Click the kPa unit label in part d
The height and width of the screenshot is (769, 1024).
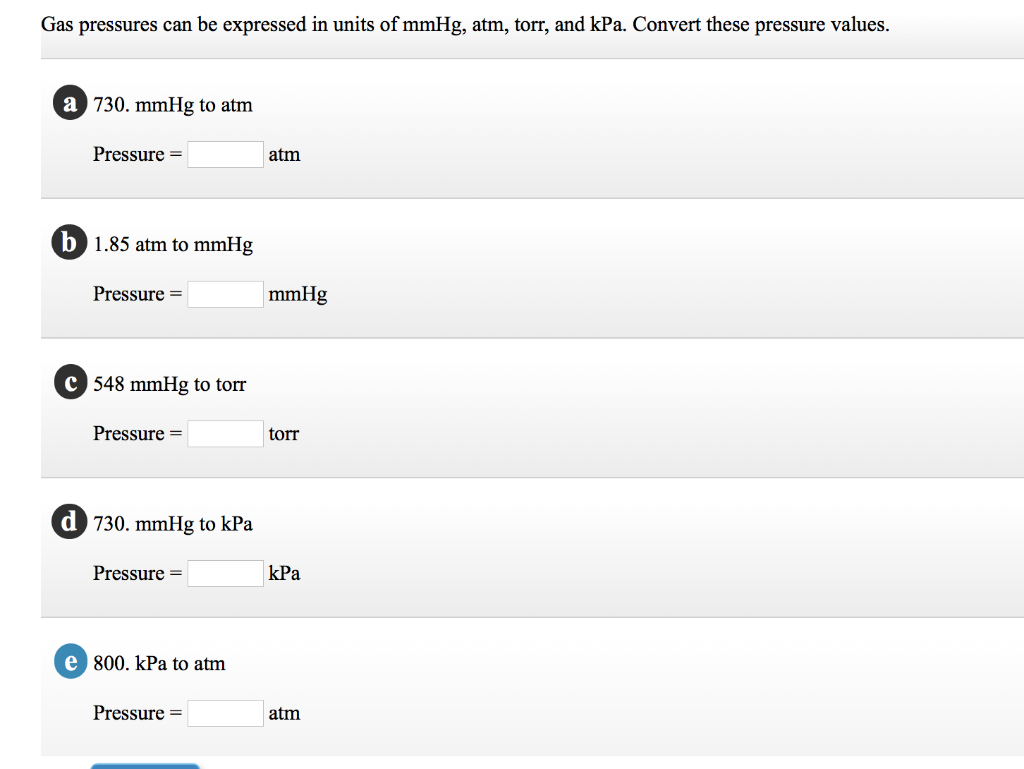284,573
